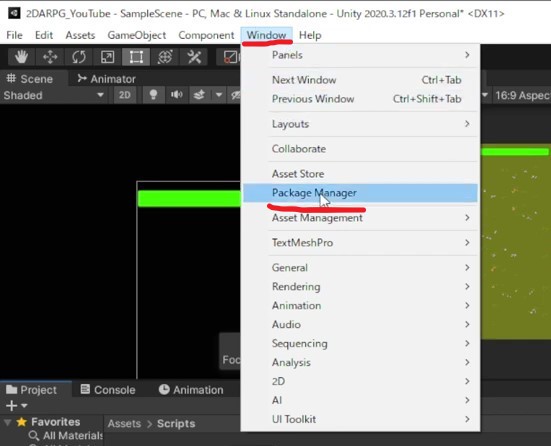
Task: Open the GameObject menu
Action: tap(137, 35)
